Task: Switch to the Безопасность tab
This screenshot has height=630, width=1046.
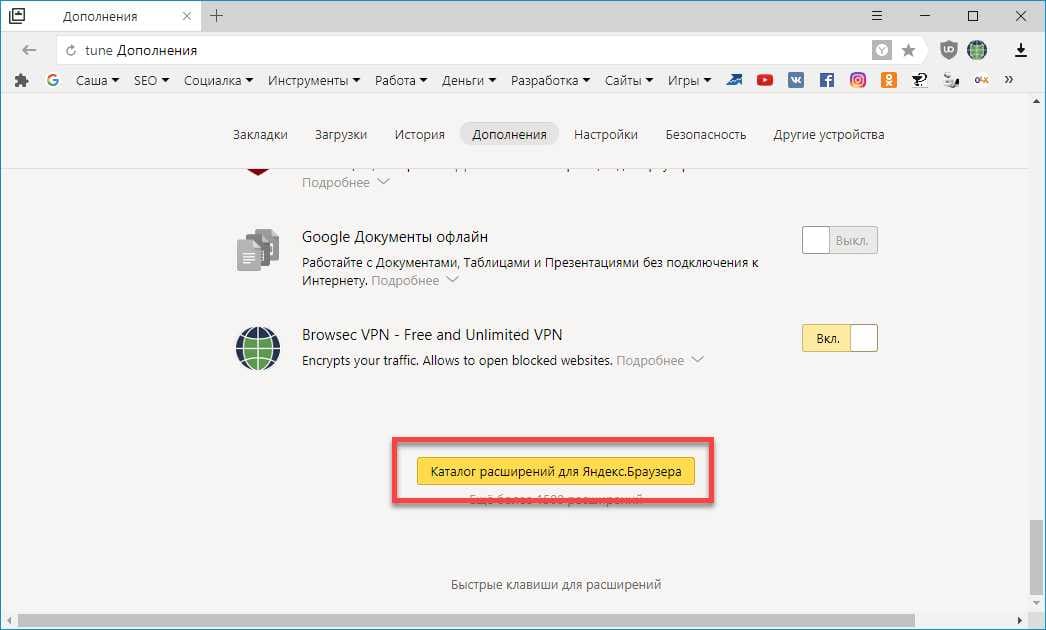Action: (706, 134)
